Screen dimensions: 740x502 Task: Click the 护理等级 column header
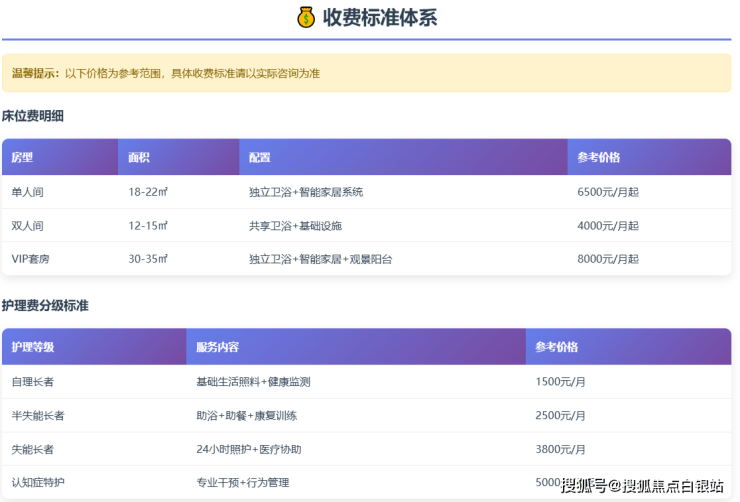click(x=33, y=347)
